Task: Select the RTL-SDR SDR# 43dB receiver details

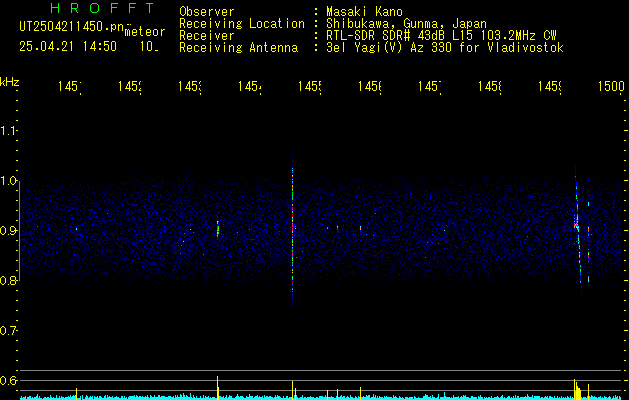Action: click(441, 36)
